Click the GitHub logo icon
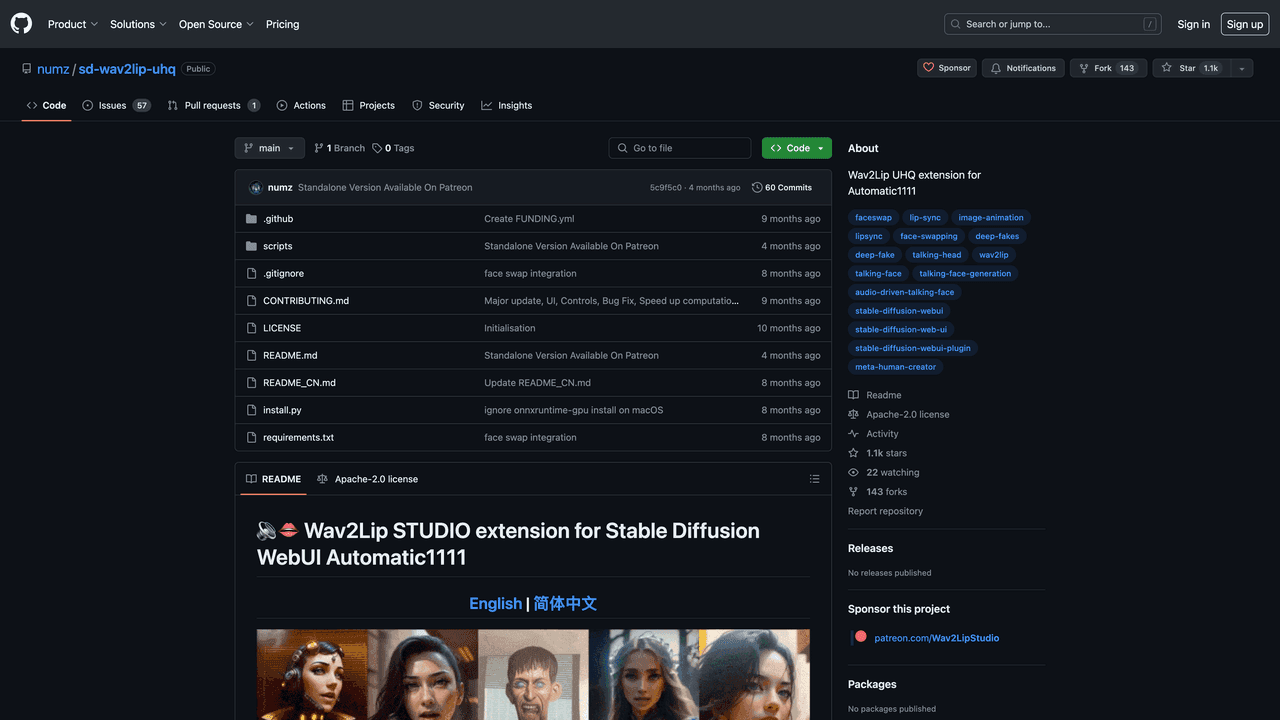The height and width of the screenshot is (720, 1280). point(21,24)
